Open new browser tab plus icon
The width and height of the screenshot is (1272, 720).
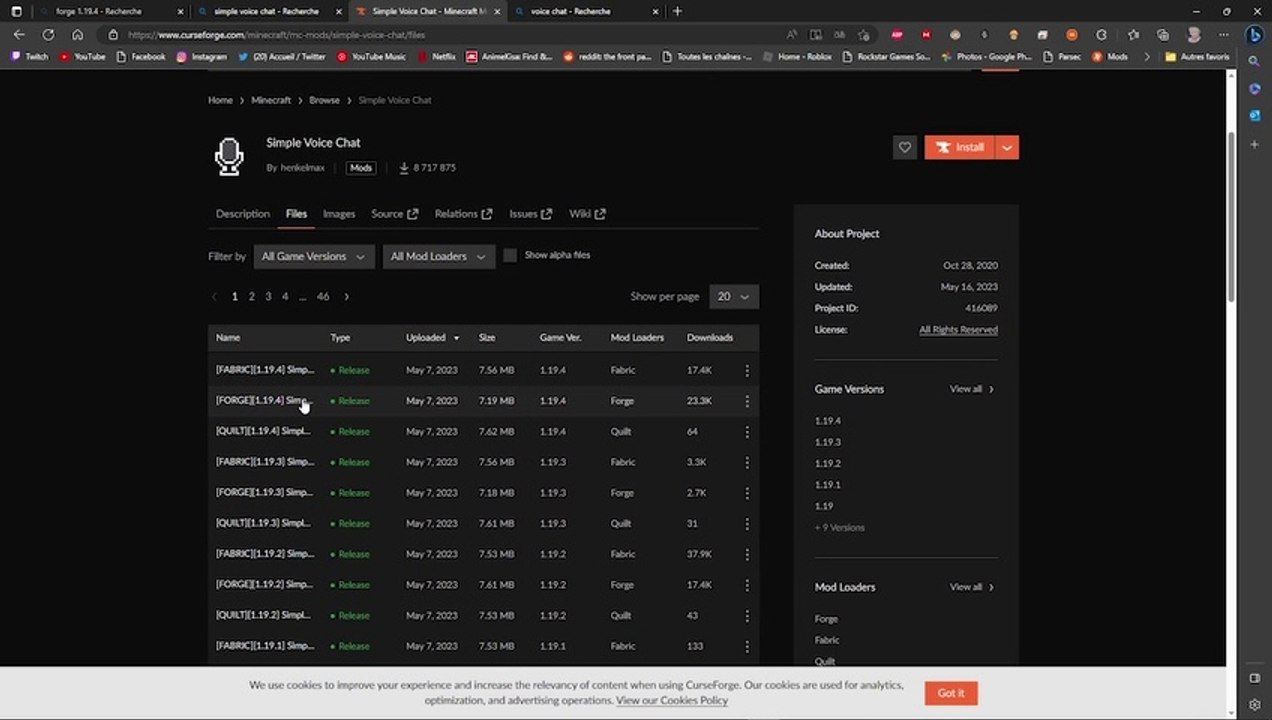pyautogui.click(x=677, y=11)
